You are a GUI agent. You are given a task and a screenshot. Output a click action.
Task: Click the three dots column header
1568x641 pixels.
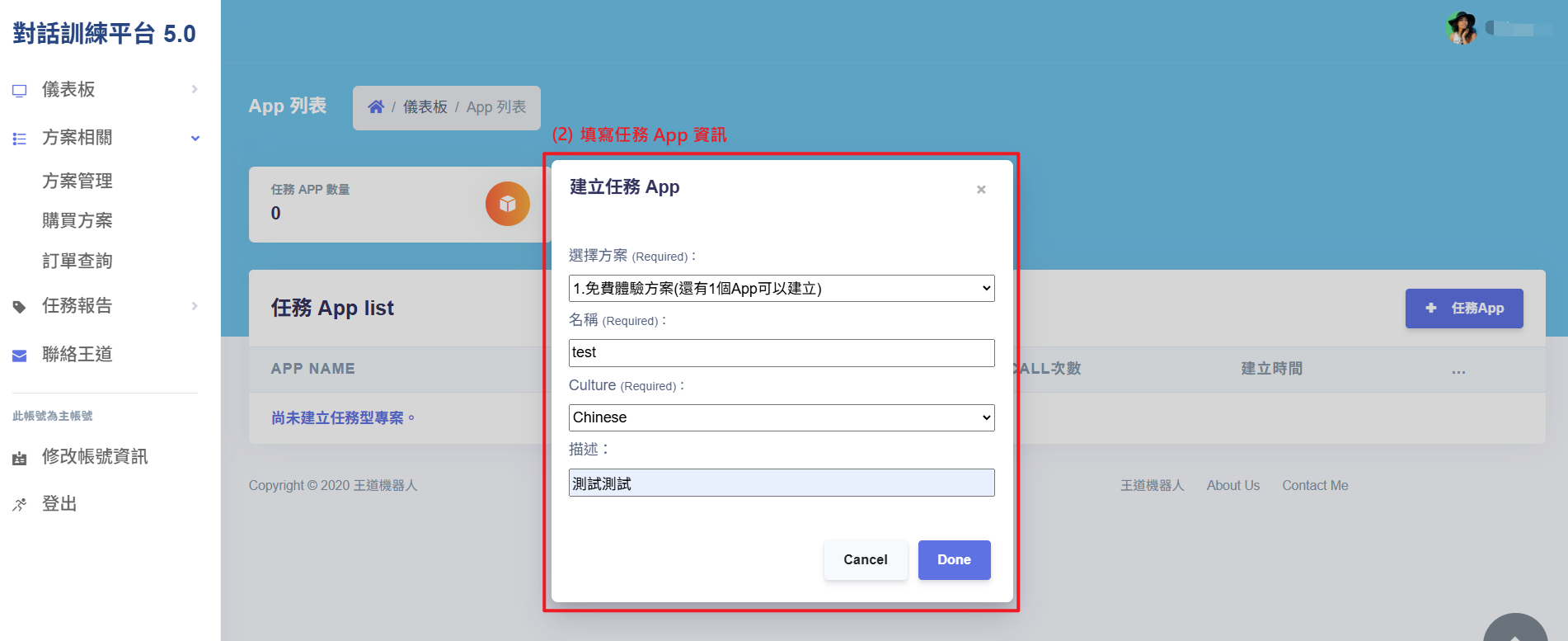[1459, 371]
